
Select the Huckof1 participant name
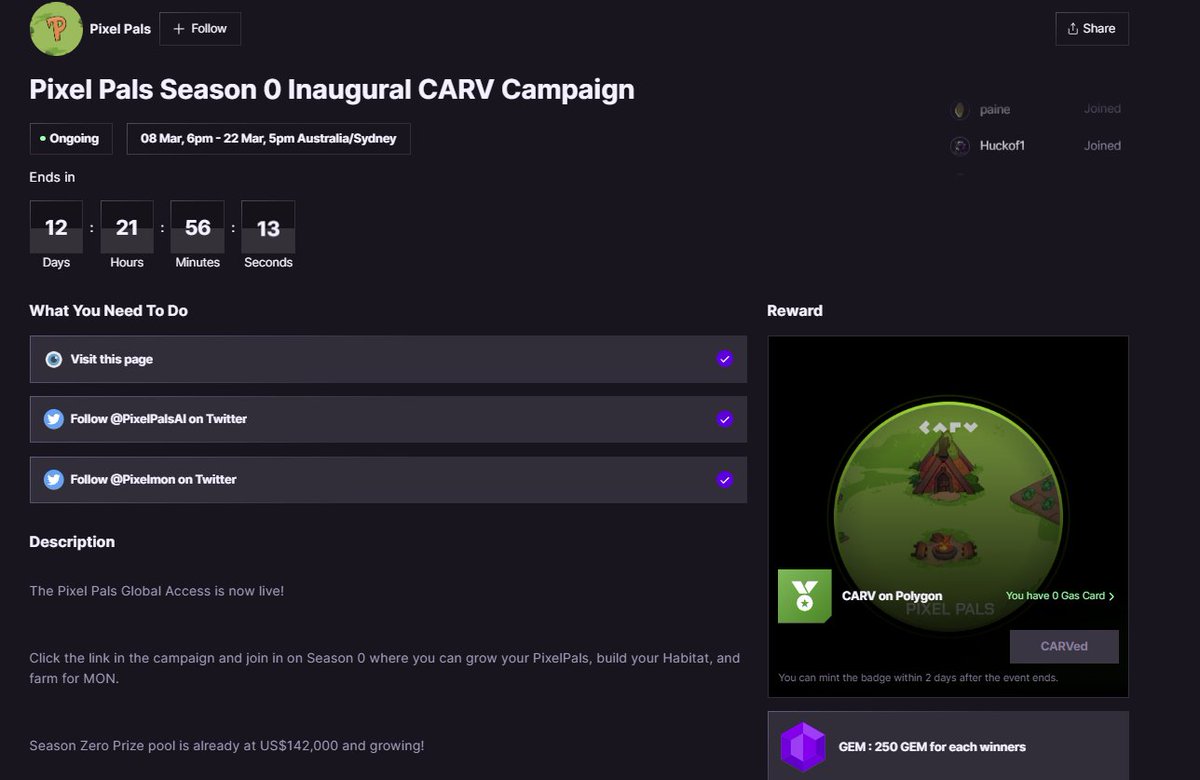[x=1002, y=146]
